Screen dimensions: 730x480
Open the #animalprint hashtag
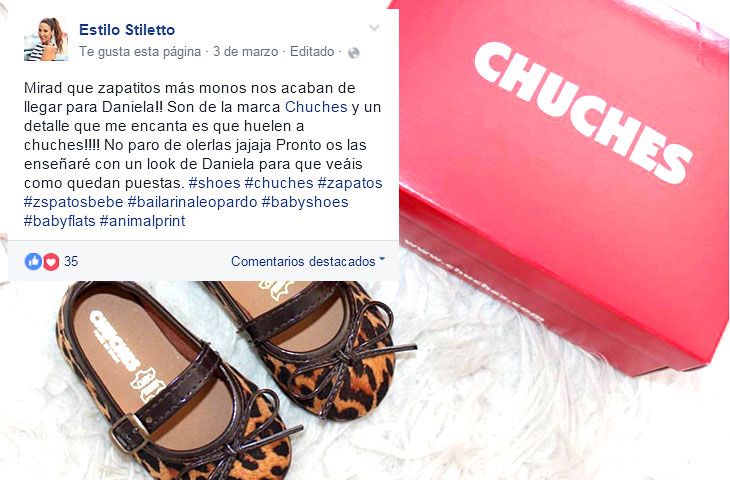142,221
